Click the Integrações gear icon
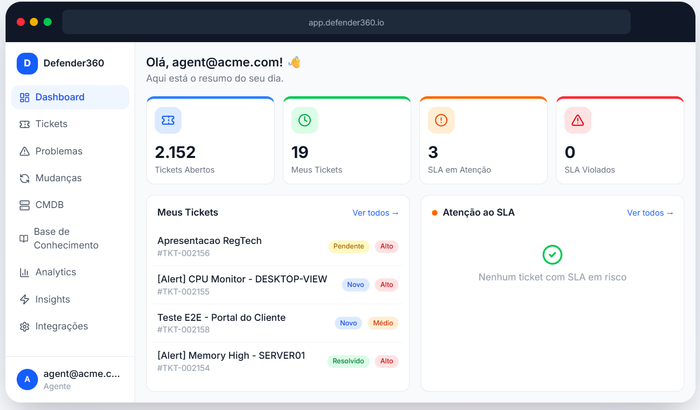The height and width of the screenshot is (410, 700). click(25, 326)
